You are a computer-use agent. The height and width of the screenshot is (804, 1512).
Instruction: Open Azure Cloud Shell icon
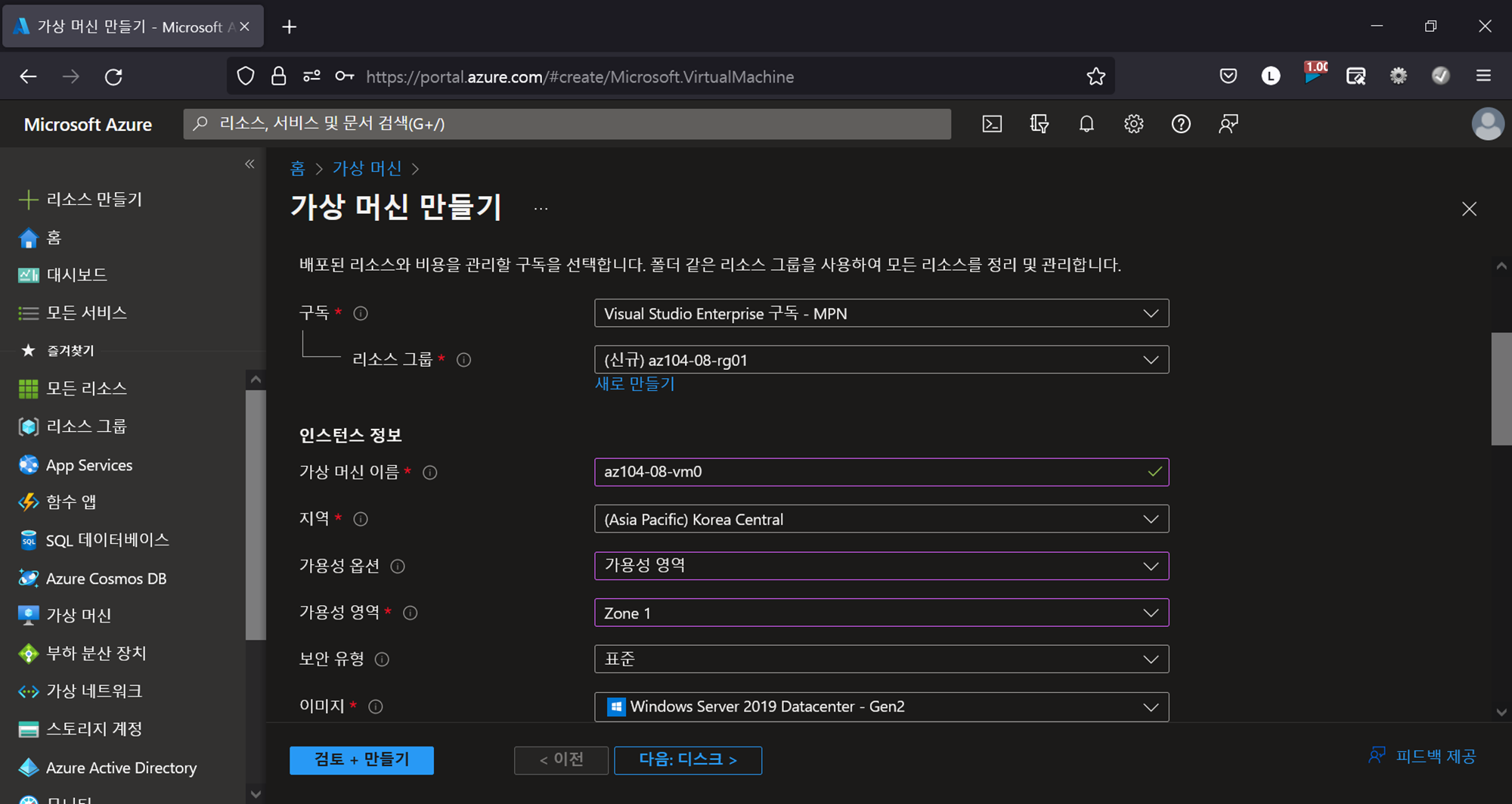(992, 124)
